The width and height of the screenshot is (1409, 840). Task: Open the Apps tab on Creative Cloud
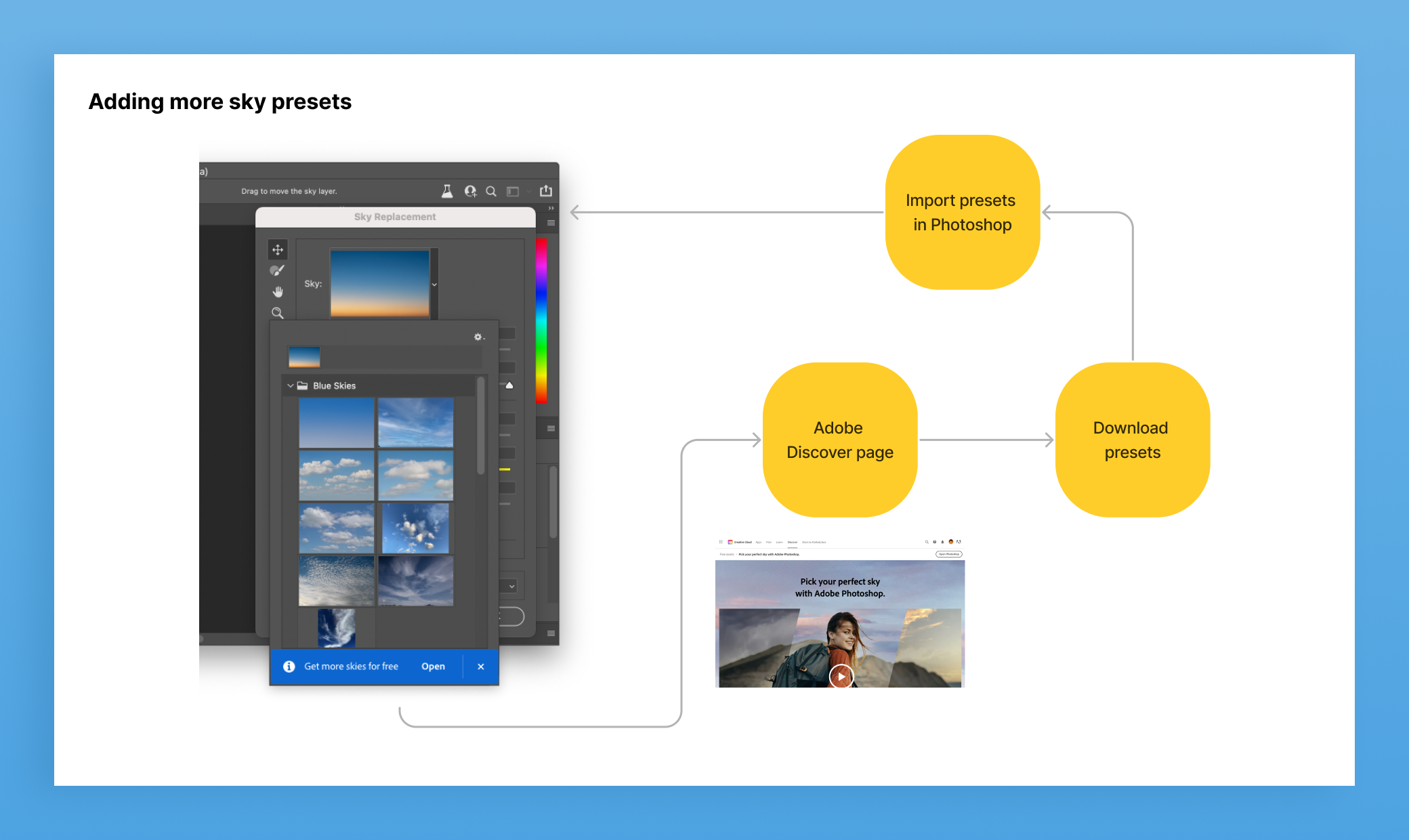click(x=759, y=542)
